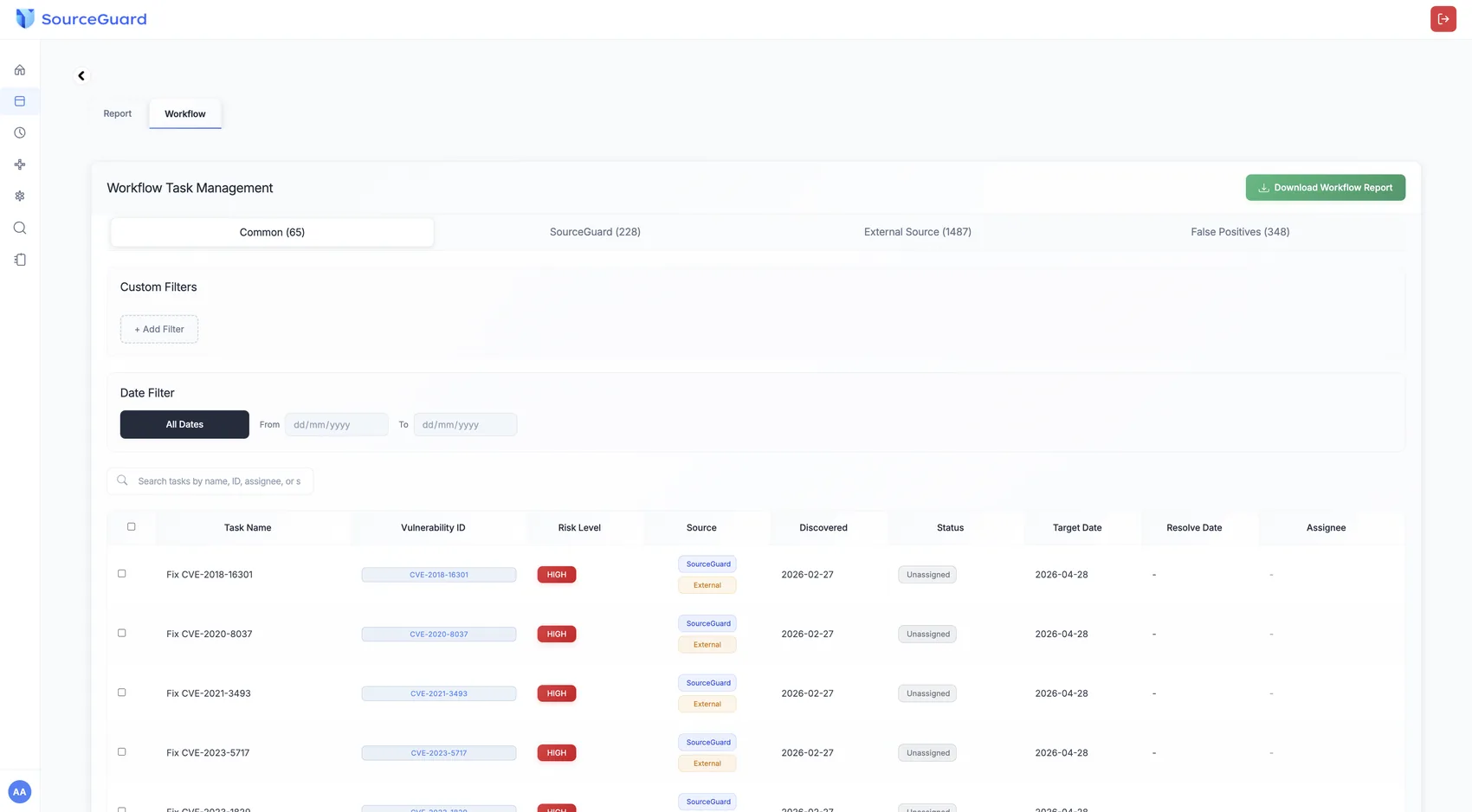Click the + Add Filter button

tap(159, 329)
